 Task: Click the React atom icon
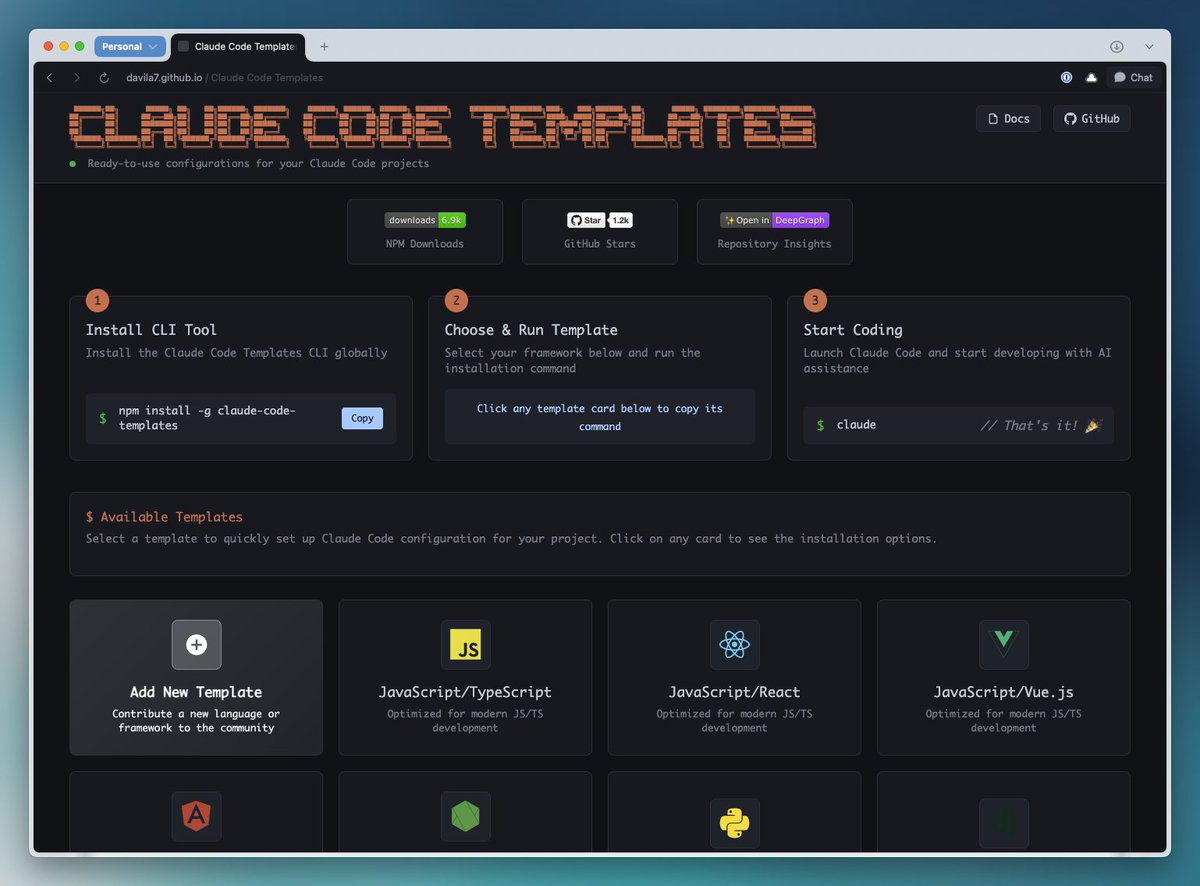(734, 645)
